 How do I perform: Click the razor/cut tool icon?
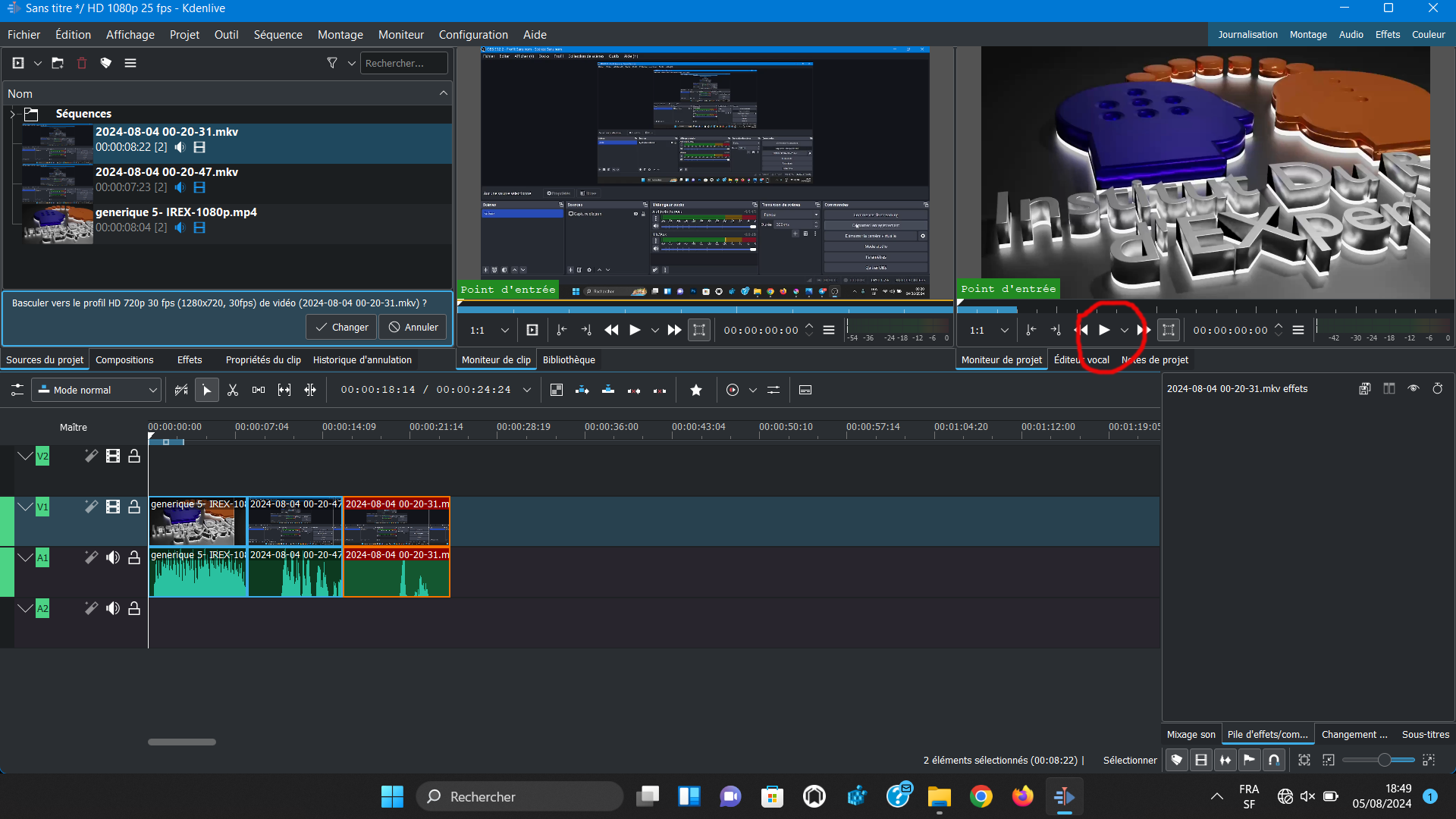pos(232,390)
